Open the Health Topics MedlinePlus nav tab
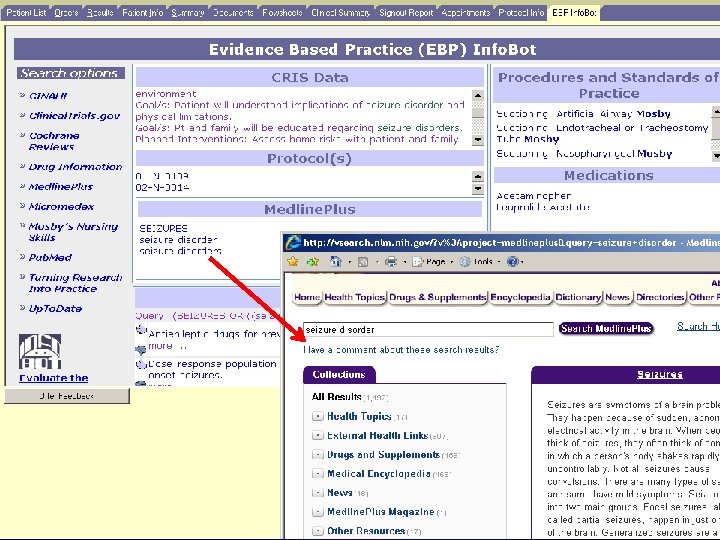720x540 pixels. 354,297
